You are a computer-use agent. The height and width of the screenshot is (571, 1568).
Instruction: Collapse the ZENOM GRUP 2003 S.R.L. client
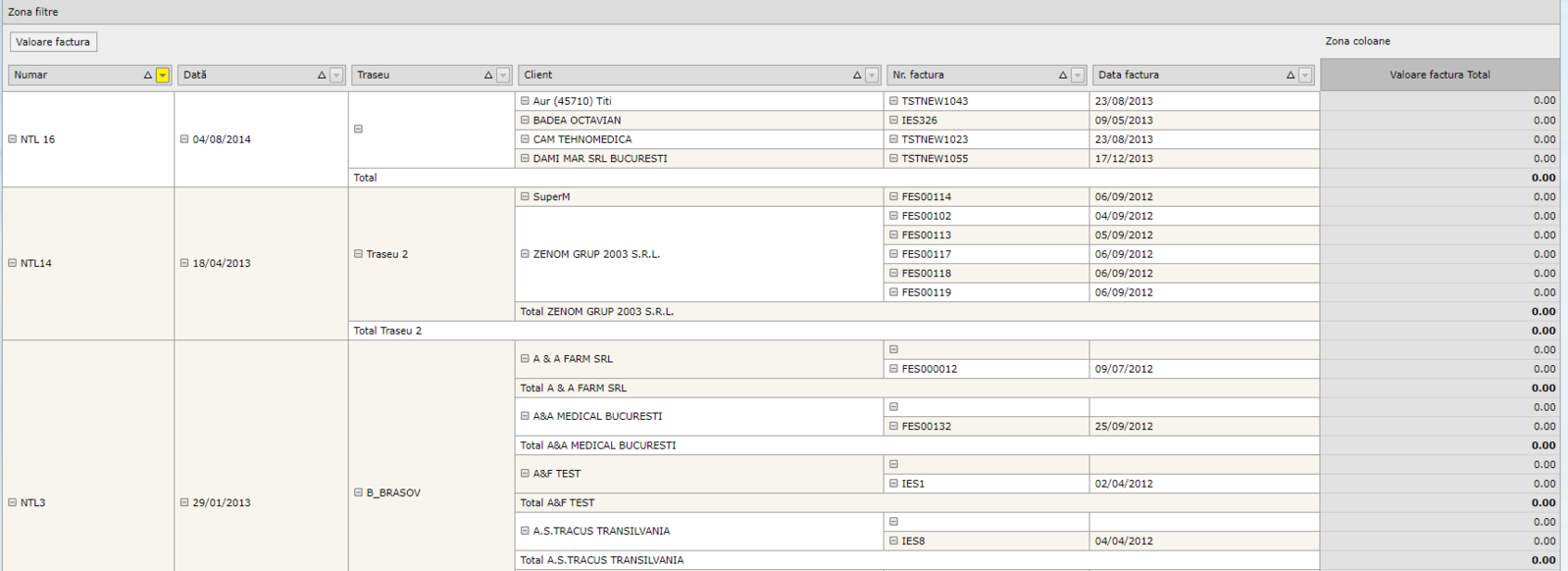click(525, 254)
